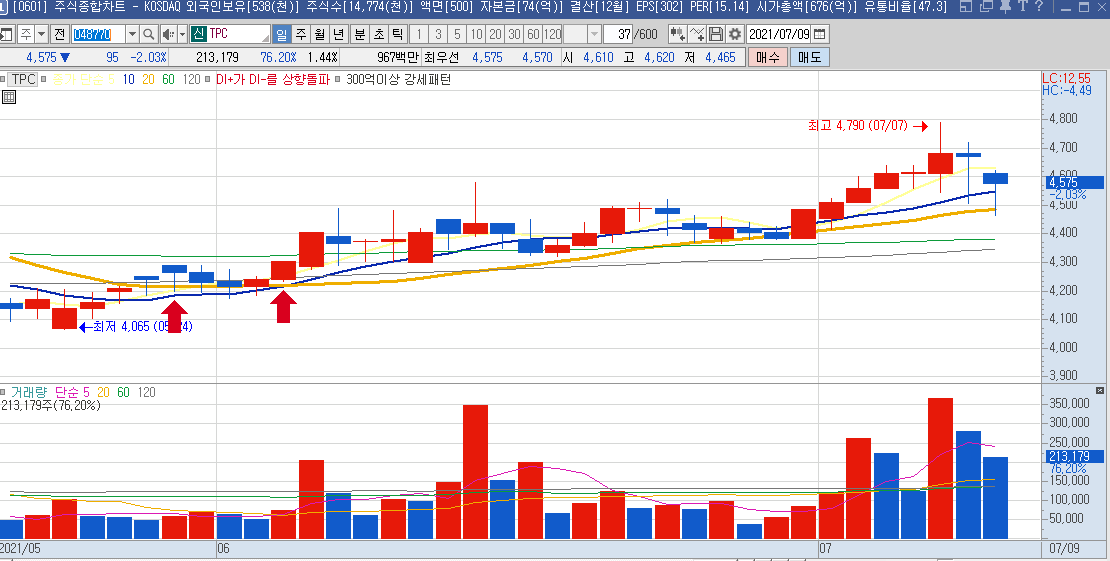Click the TPC chart legend label
Viewport: 1110px width, 561px height.
pos(23,79)
